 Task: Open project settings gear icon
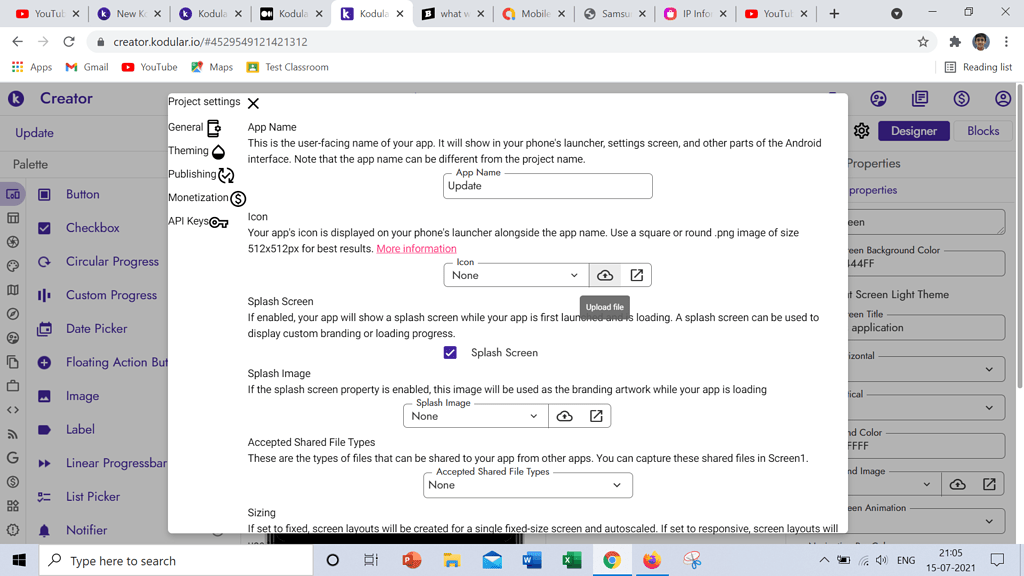pyautogui.click(x=861, y=131)
